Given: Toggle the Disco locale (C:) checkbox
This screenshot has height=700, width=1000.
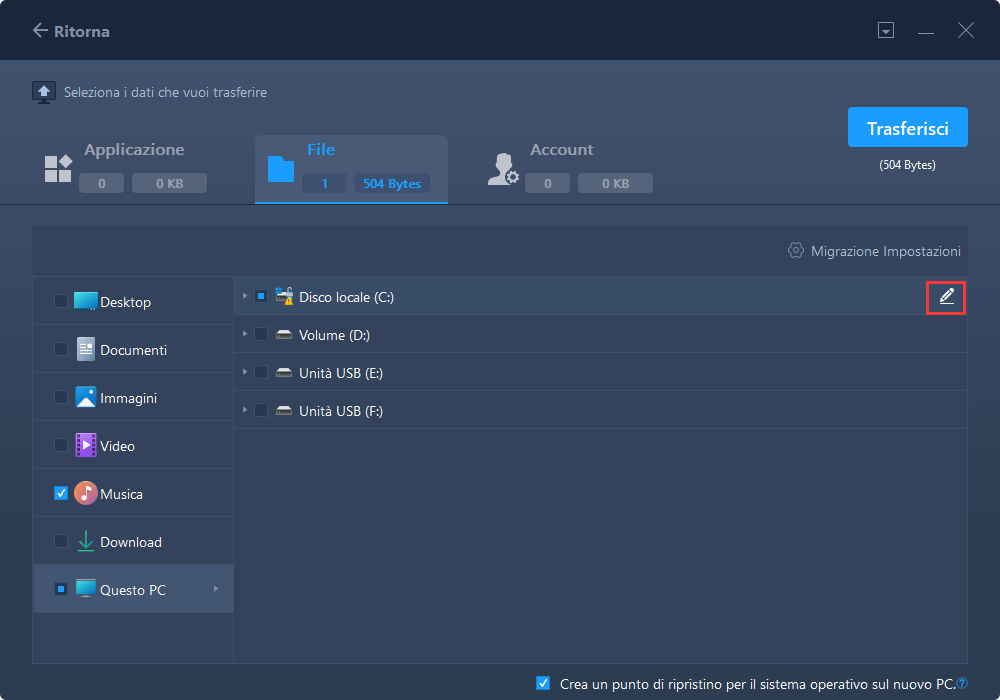Looking at the screenshot, I should tap(261, 296).
